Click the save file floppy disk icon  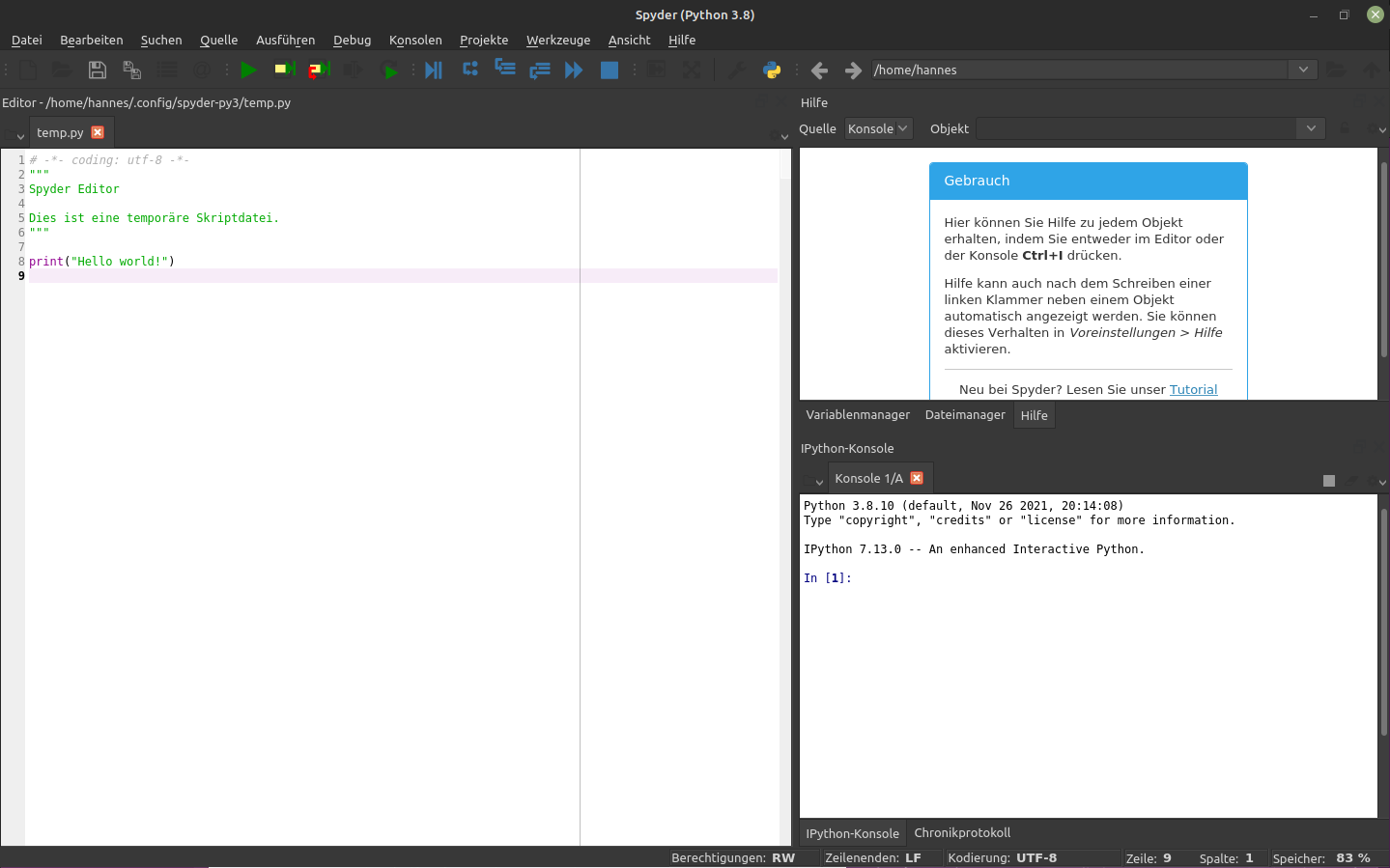click(x=97, y=70)
